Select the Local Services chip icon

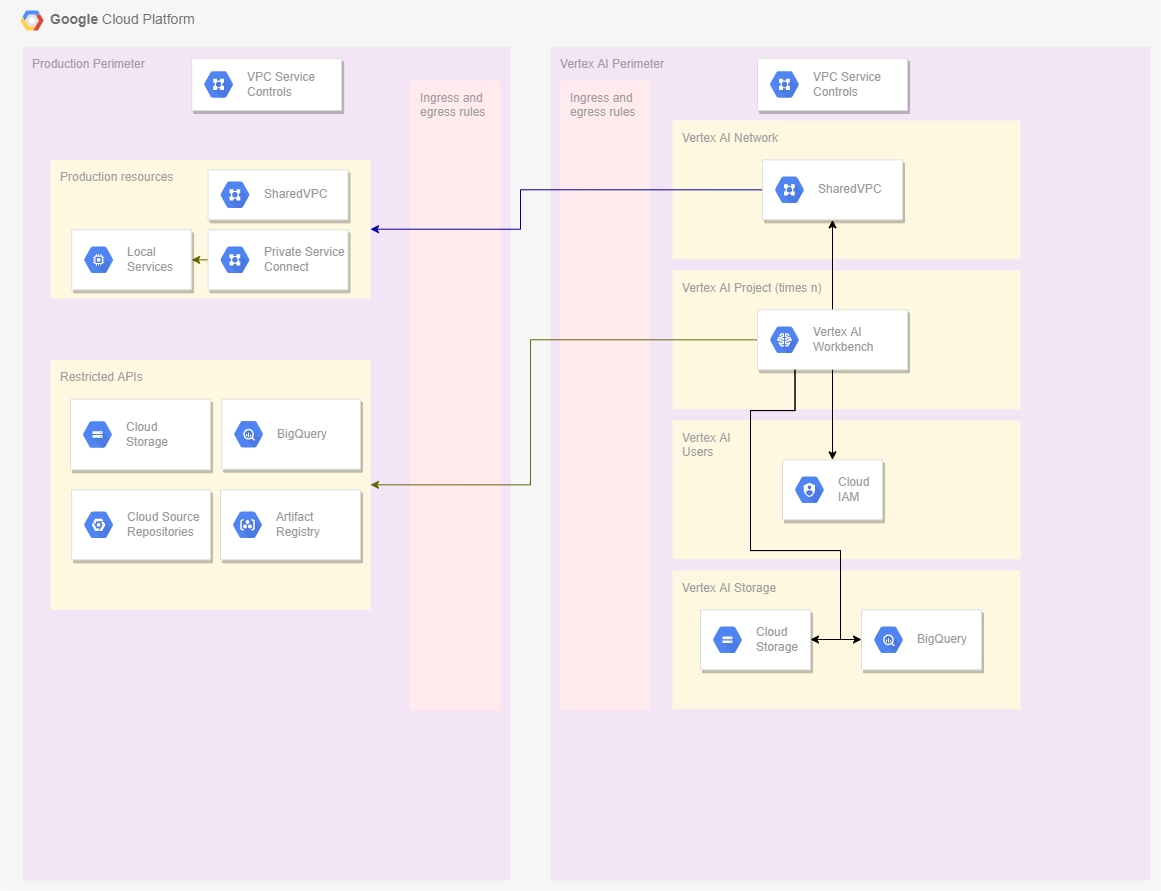98,260
